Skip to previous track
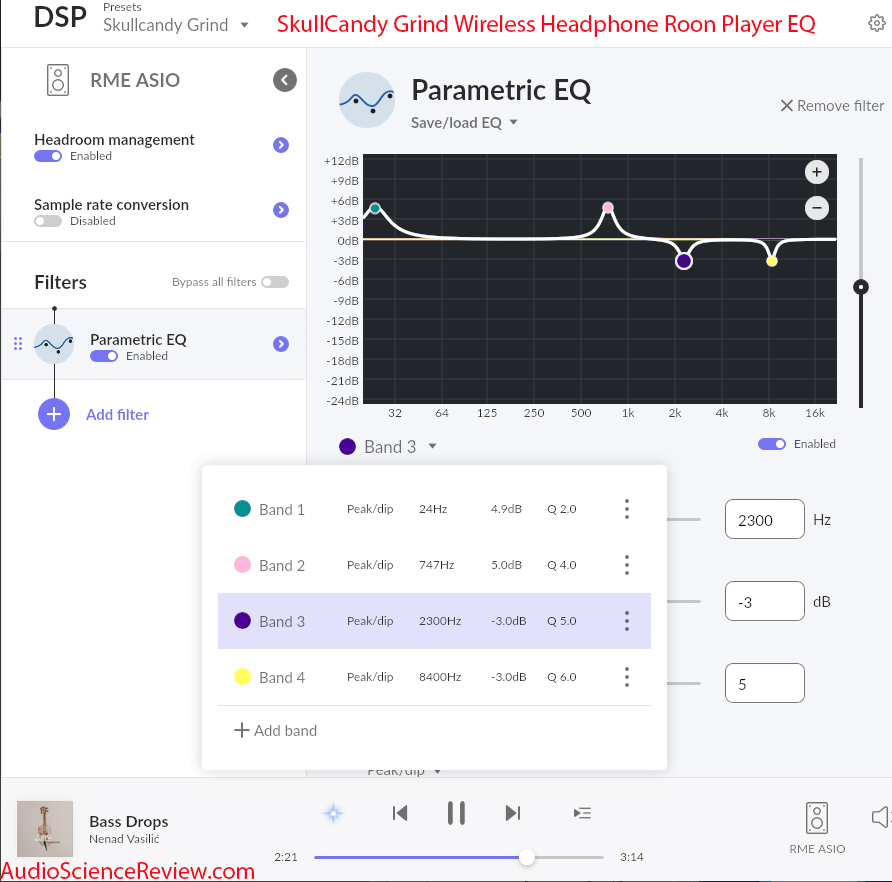Screen dimensions: 892x882 [400, 813]
